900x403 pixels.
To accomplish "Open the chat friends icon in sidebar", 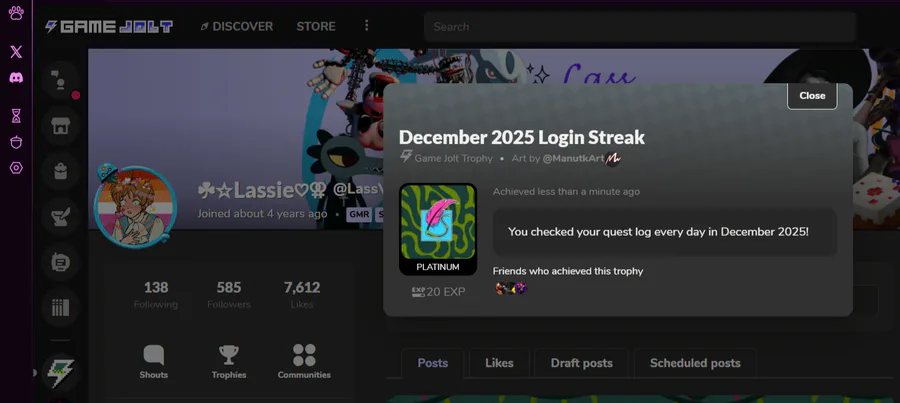I will (x=60, y=80).
